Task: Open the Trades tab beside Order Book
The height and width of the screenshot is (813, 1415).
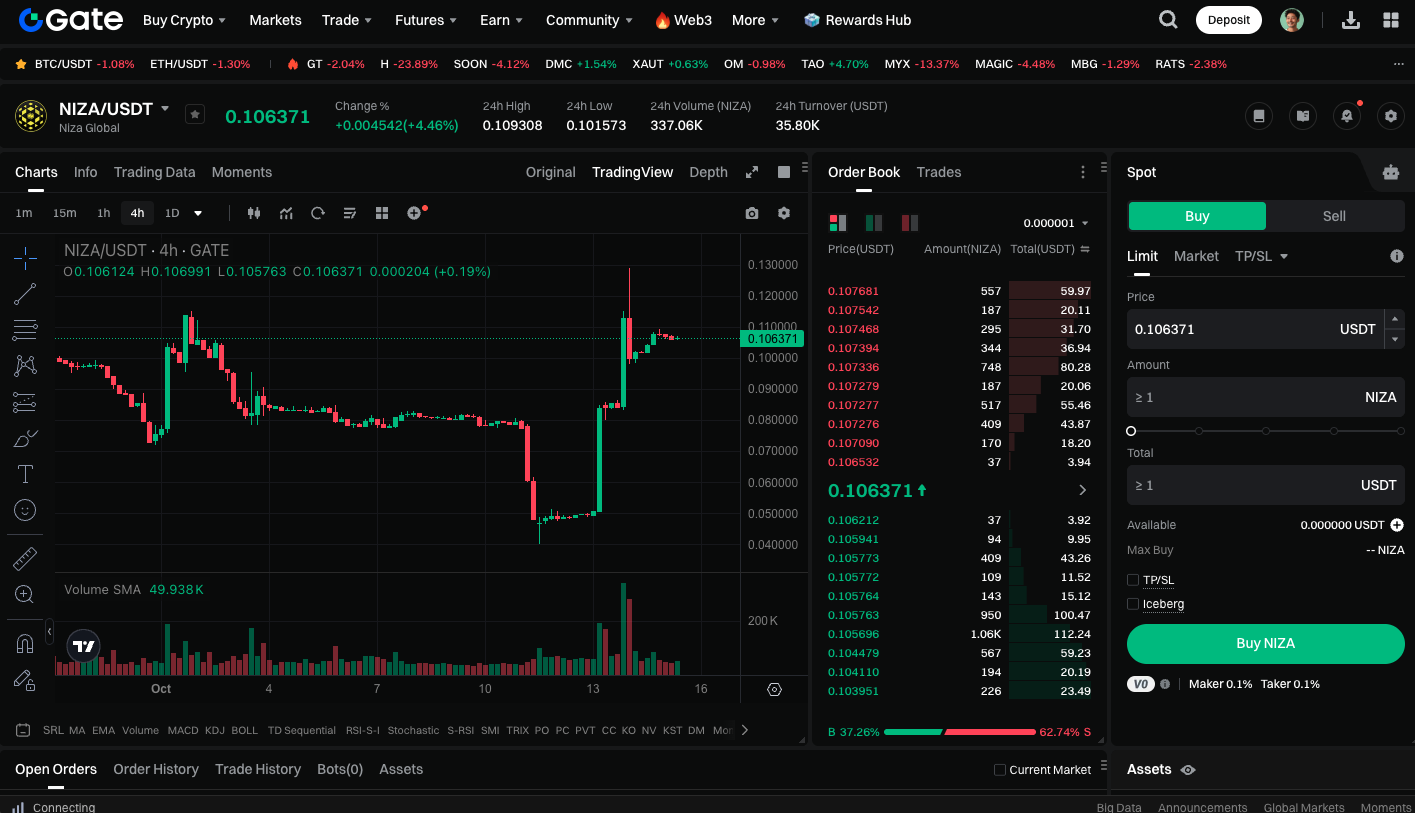Action: click(939, 172)
